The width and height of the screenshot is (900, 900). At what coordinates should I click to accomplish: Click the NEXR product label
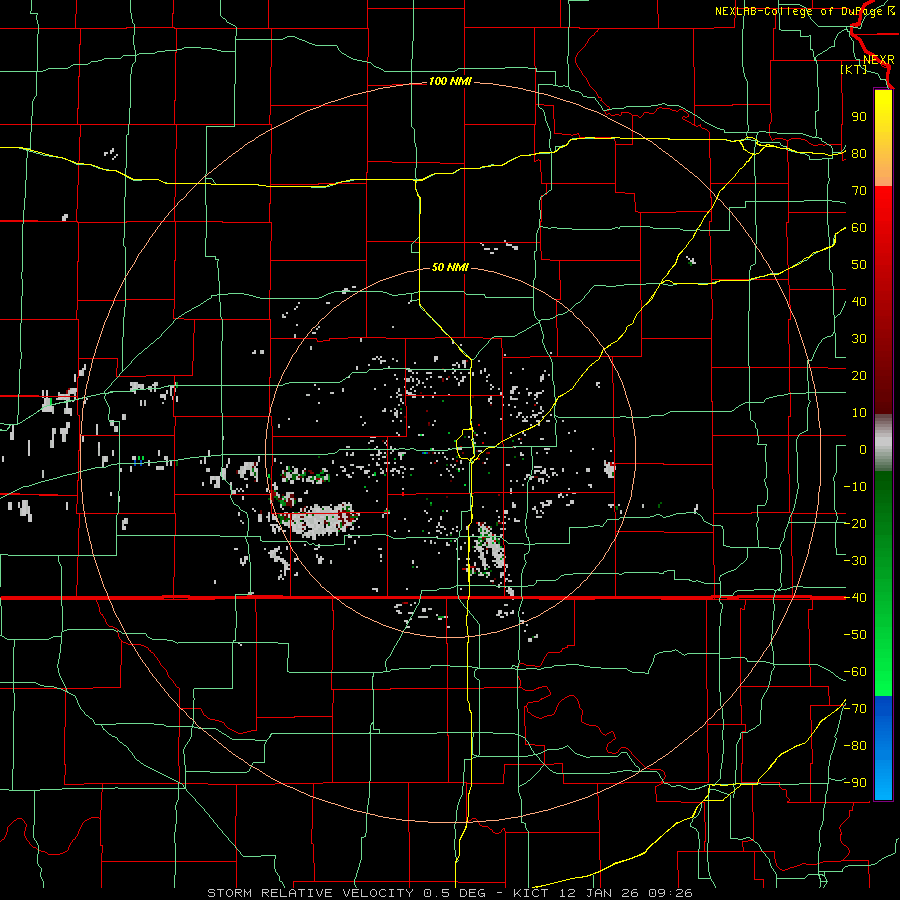(x=878, y=60)
